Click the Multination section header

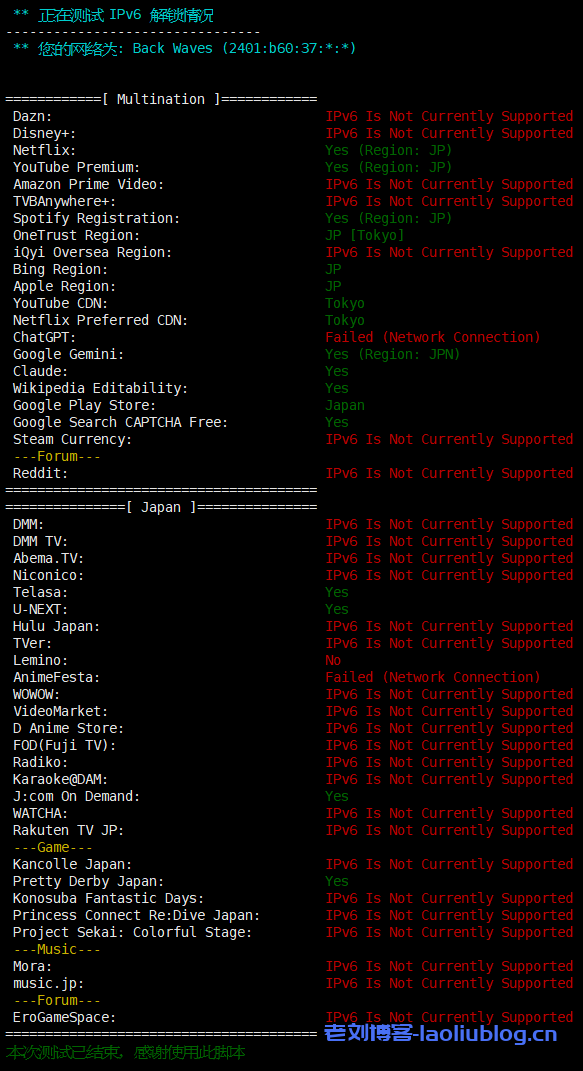click(161, 100)
